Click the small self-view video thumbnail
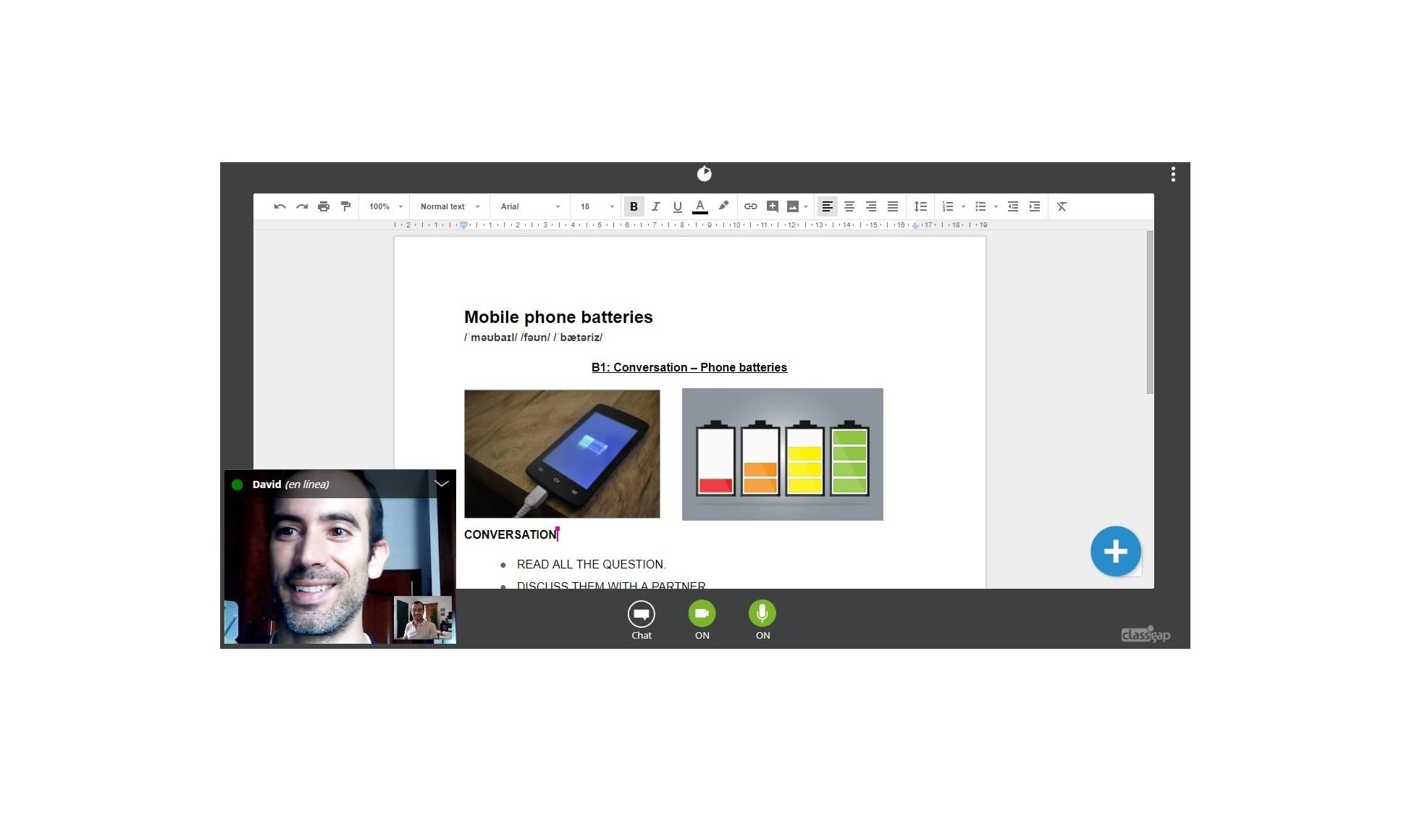Viewport: 1425px width, 840px height. 423,619
